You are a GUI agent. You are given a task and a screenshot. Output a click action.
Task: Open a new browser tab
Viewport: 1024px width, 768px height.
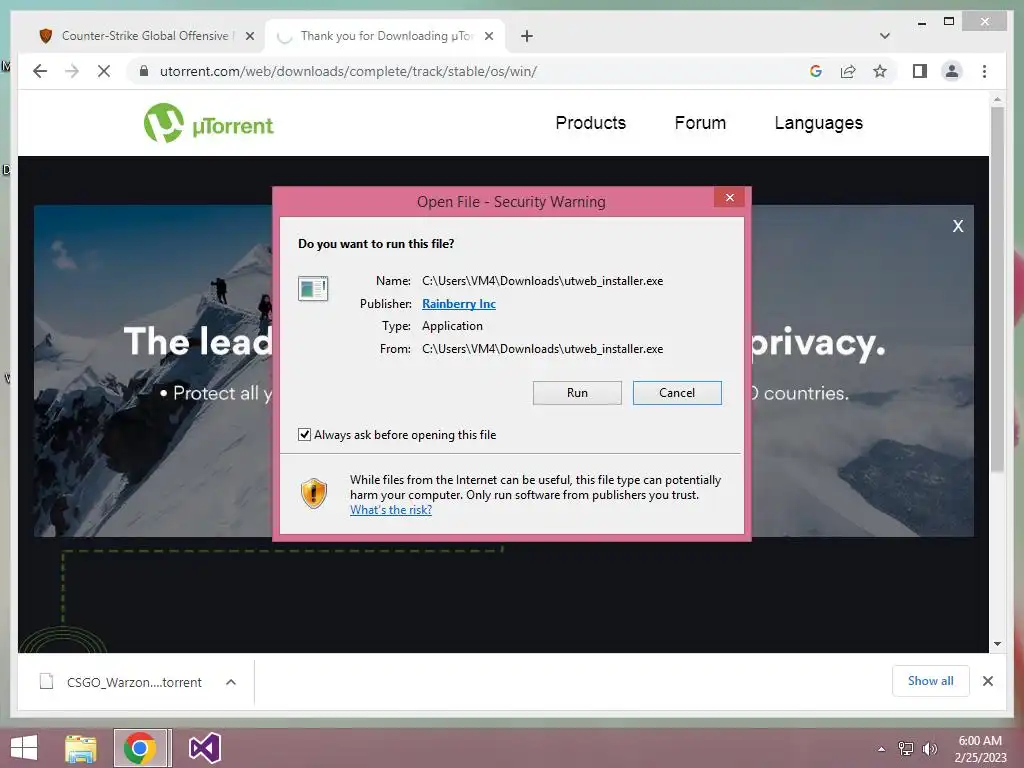point(527,37)
